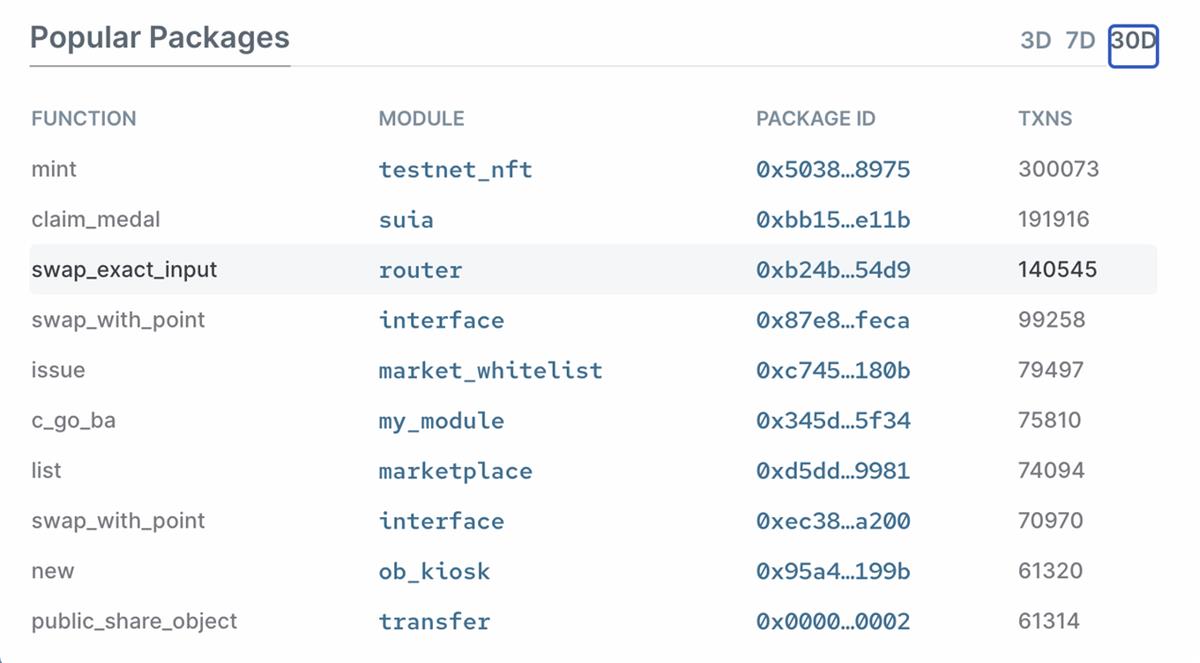Open package ID 0xbb15…e11b
Screen dimensions: 1200x663
point(833,220)
